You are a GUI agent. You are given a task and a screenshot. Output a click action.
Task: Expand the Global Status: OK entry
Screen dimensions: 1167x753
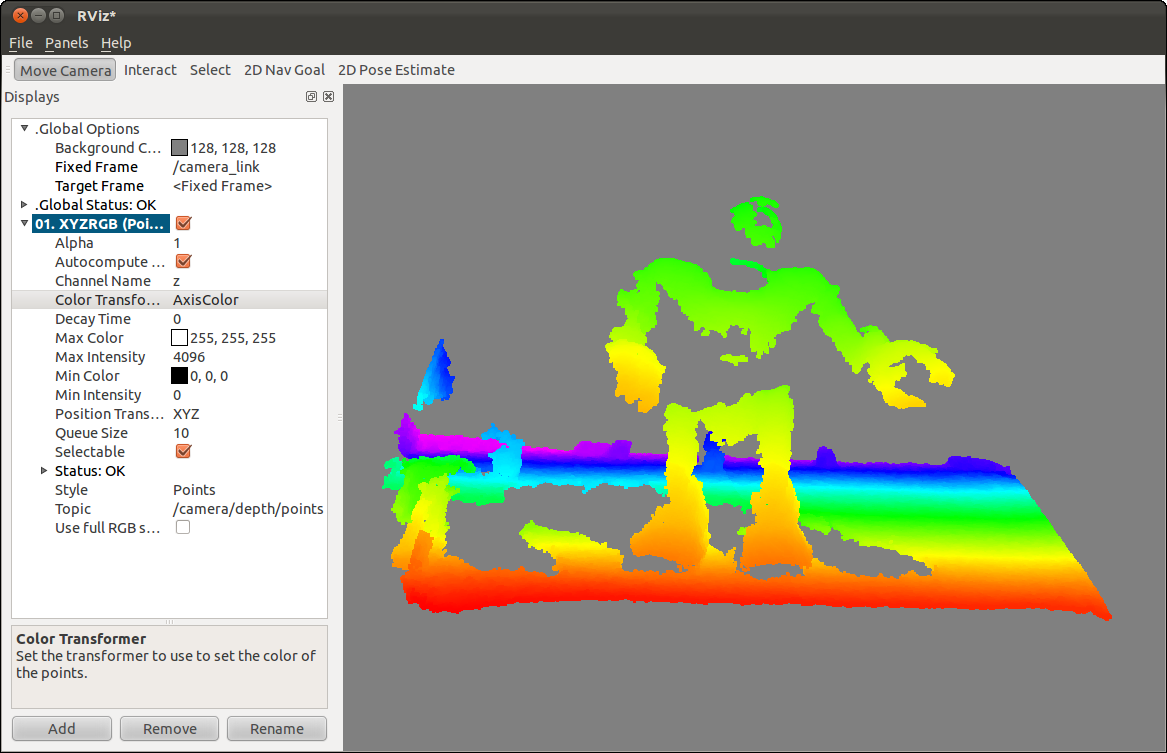pos(25,205)
